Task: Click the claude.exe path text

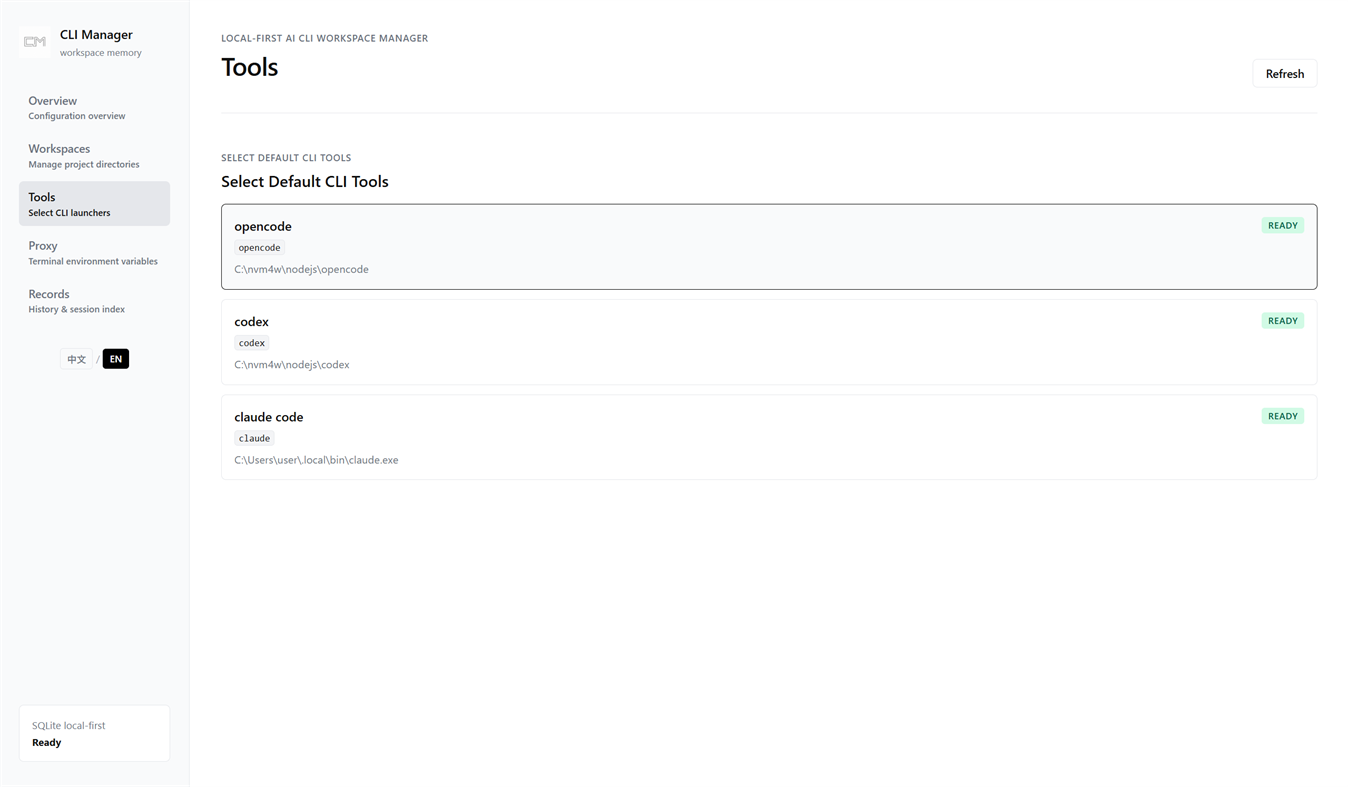Action: pyautogui.click(x=316, y=460)
